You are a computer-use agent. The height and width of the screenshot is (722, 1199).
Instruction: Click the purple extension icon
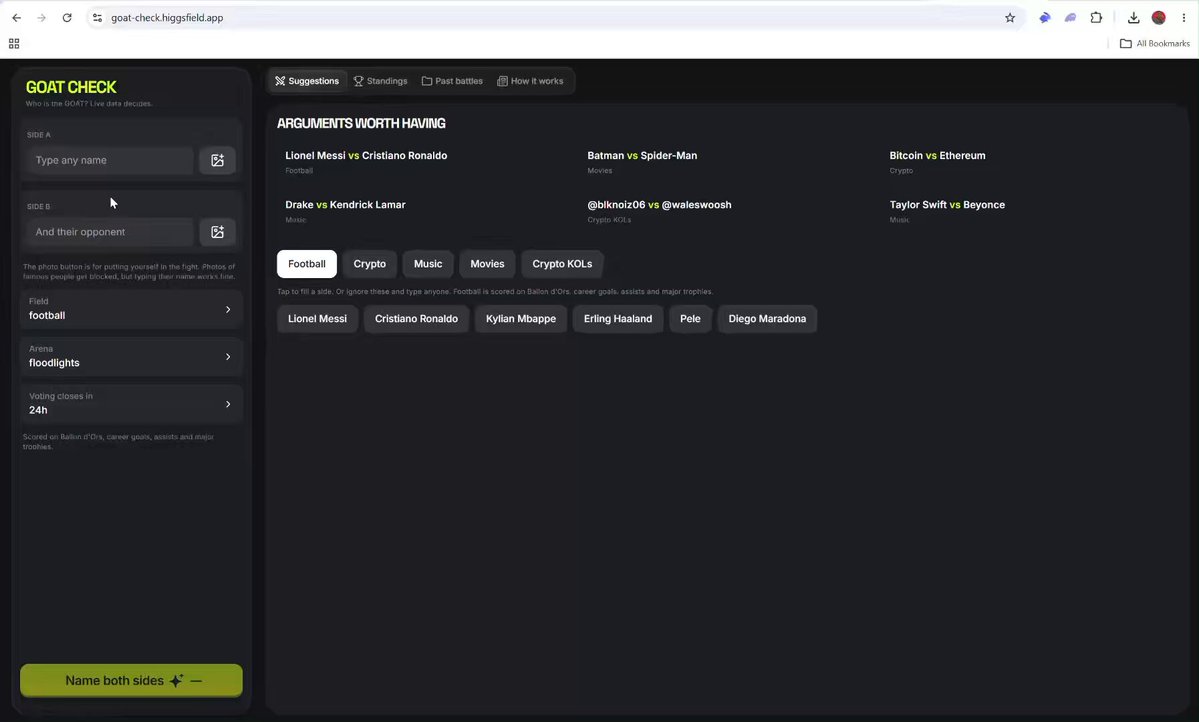(1071, 18)
